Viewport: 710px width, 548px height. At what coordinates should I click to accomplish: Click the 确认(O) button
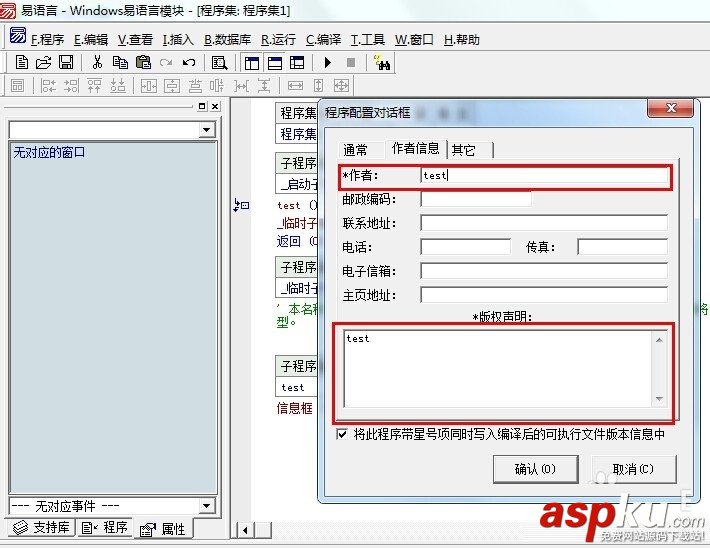(x=535, y=469)
